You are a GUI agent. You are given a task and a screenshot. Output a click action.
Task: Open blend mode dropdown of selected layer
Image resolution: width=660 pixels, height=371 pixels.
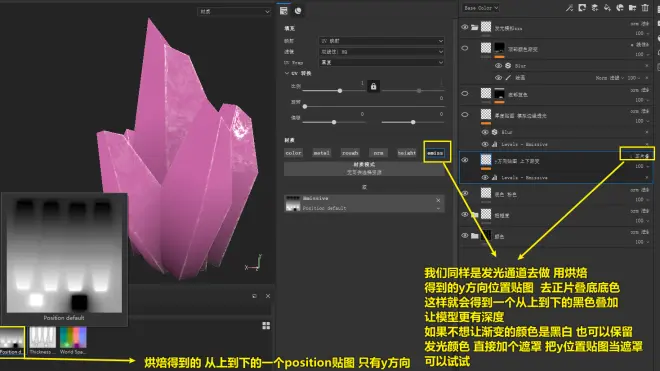click(x=641, y=156)
